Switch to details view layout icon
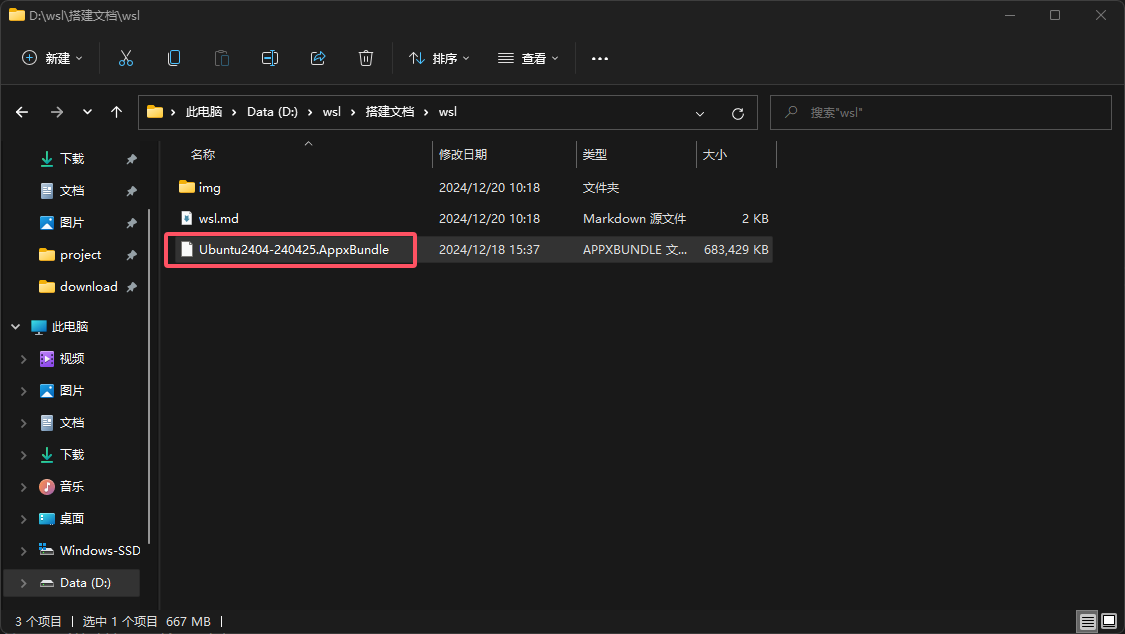Image resolution: width=1125 pixels, height=634 pixels. [x=1088, y=621]
